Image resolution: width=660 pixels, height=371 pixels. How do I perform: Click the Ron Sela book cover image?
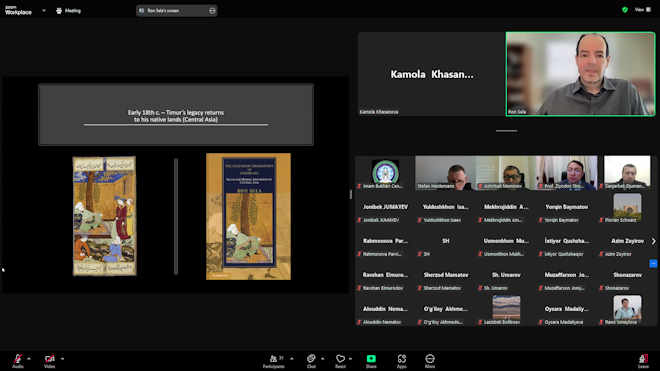248,216
